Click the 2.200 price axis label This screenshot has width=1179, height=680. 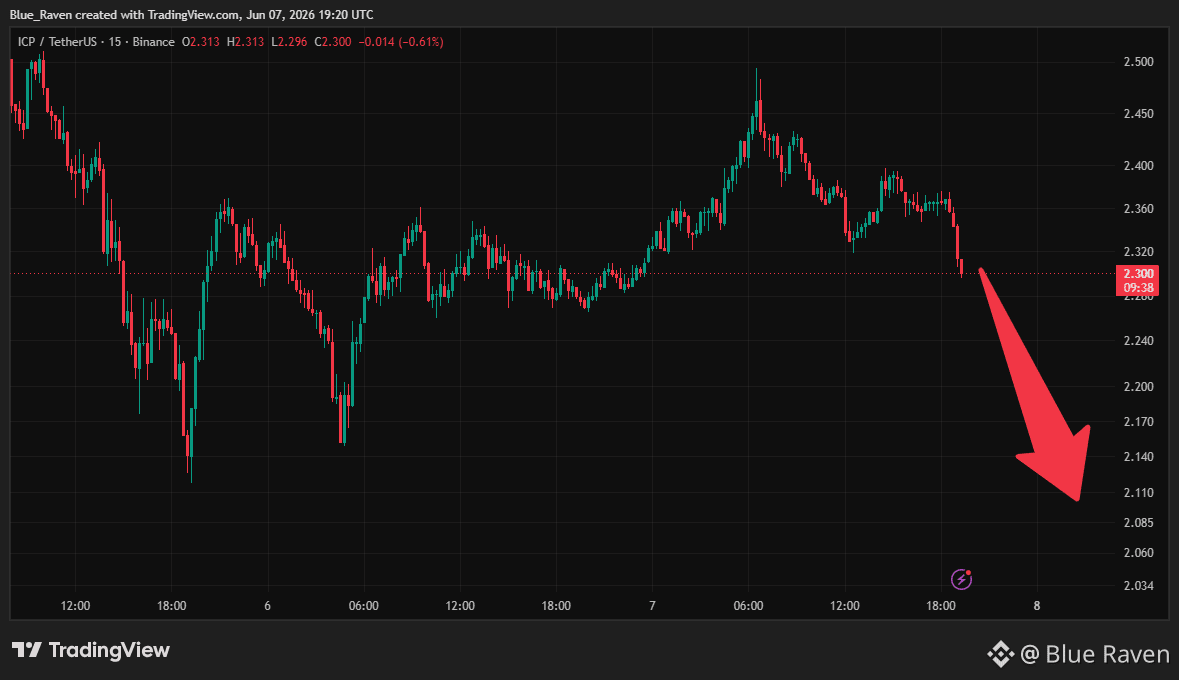tap(1138, 387)
